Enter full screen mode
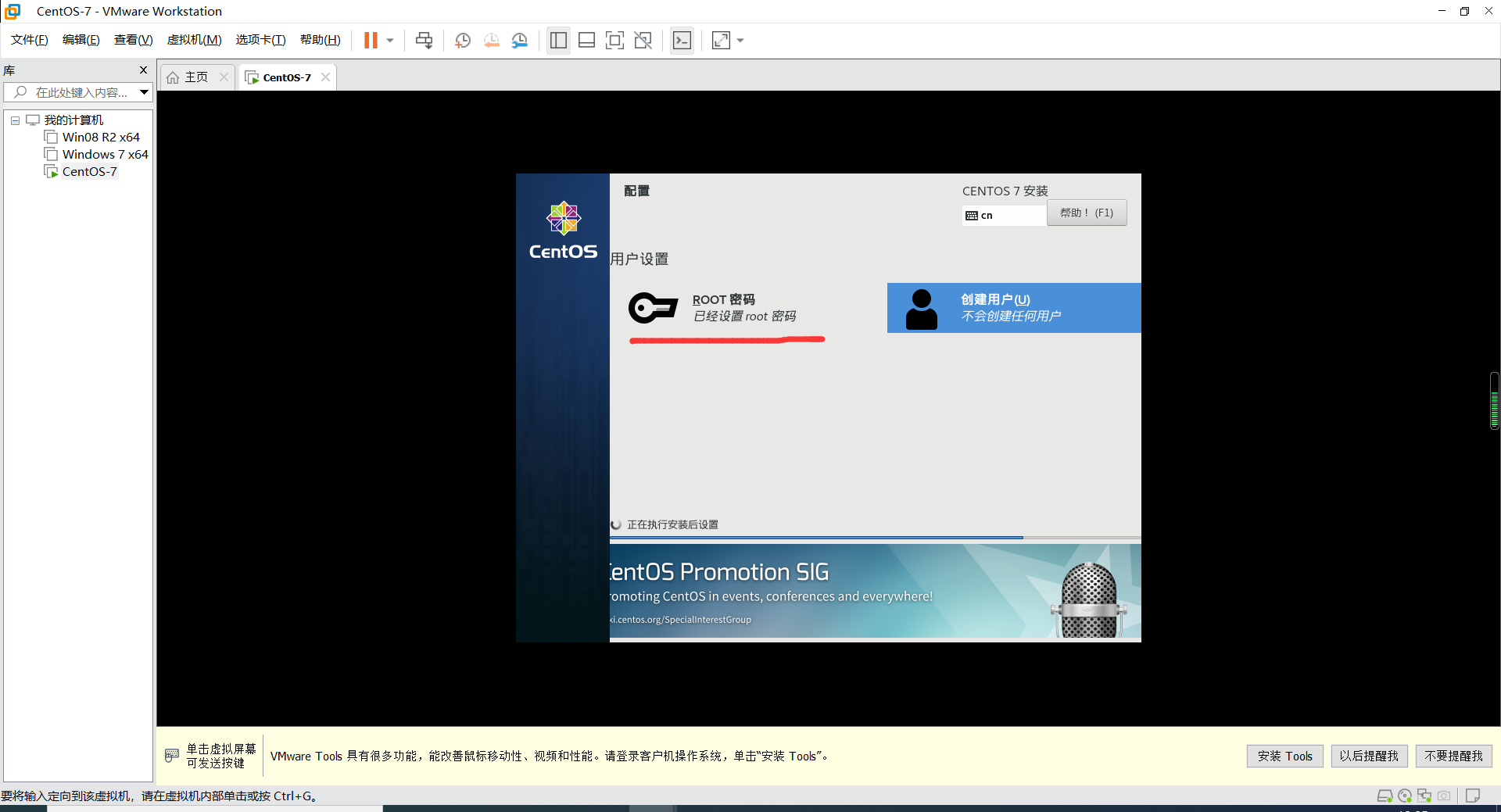 (x=615, y=40)
